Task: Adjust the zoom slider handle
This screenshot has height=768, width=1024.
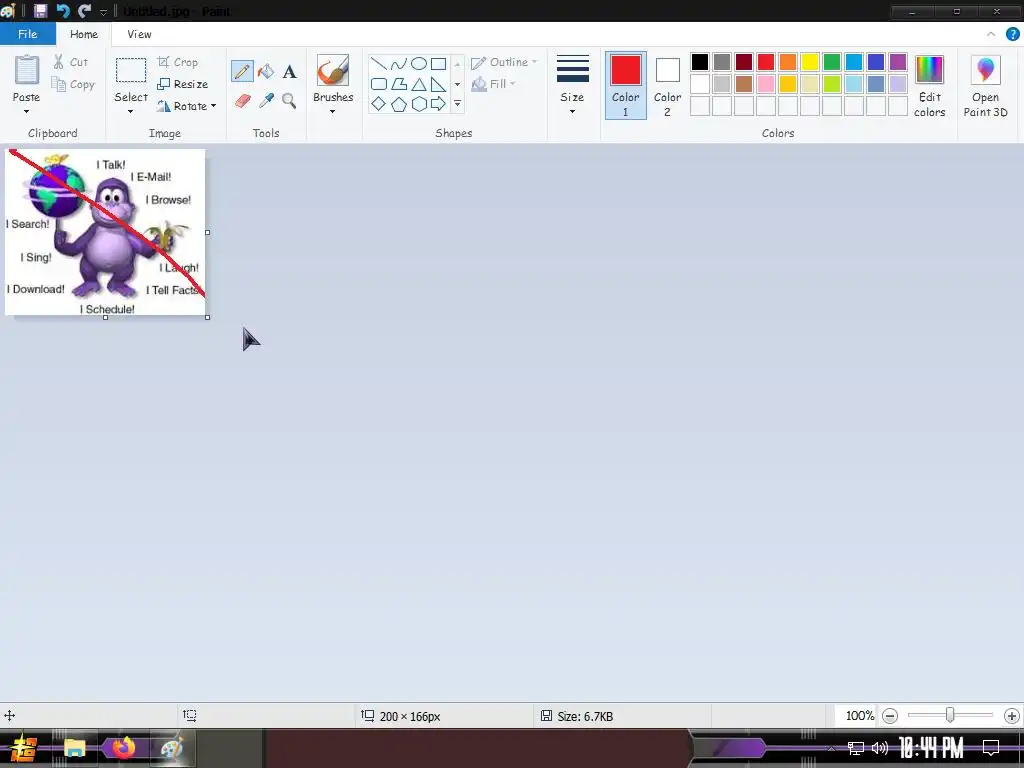Action: (x=950, y=715)
